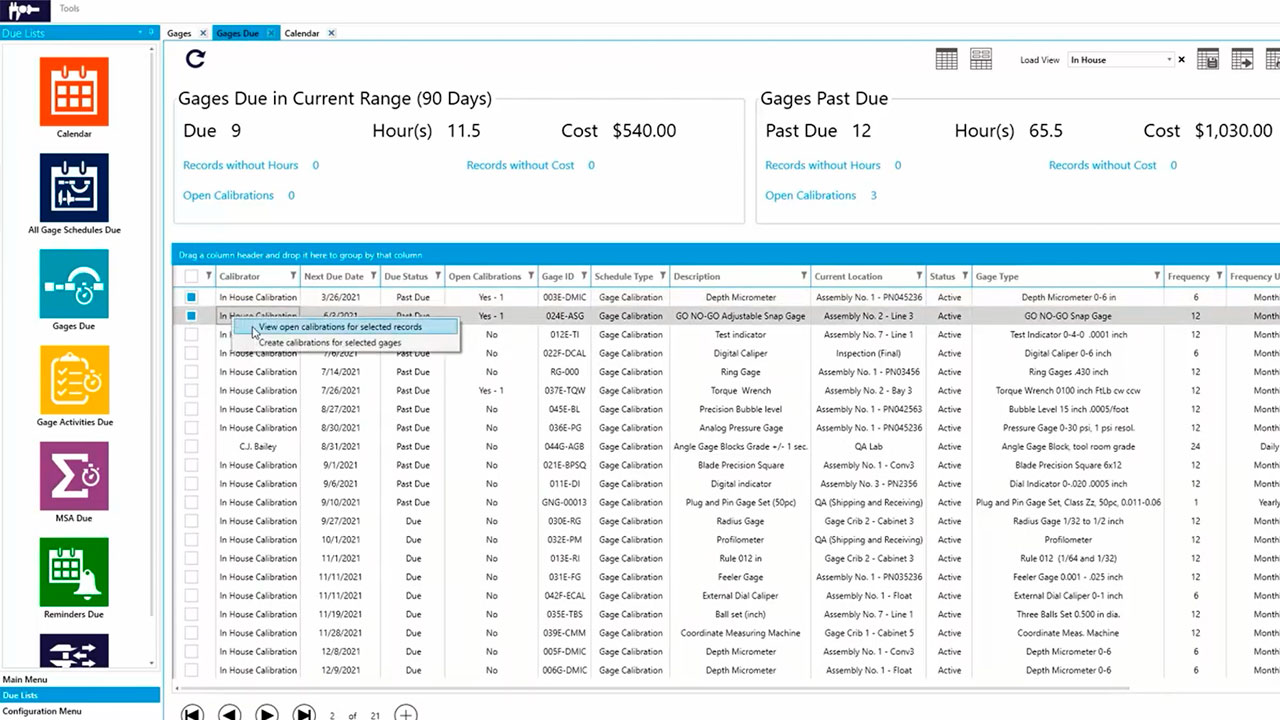Click the refresh icon above summary

click(x=196, y=59)
